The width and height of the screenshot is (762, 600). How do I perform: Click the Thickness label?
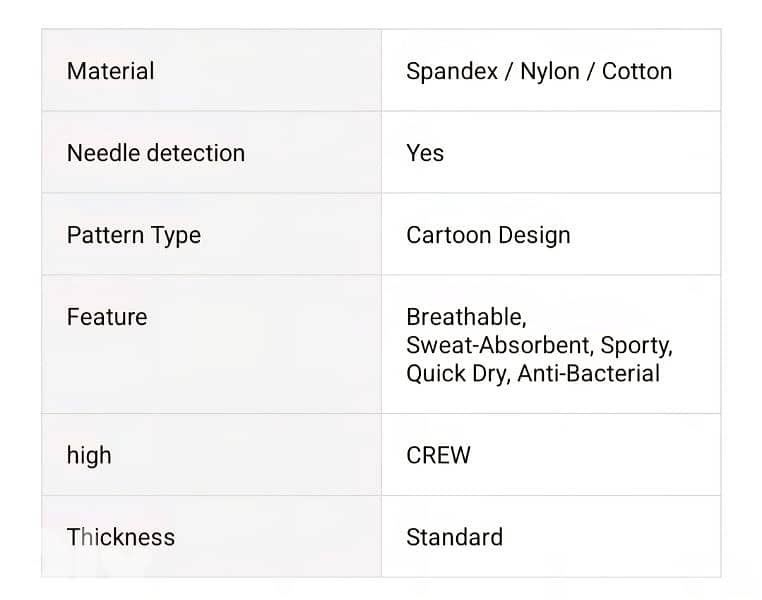click(120, 537)
